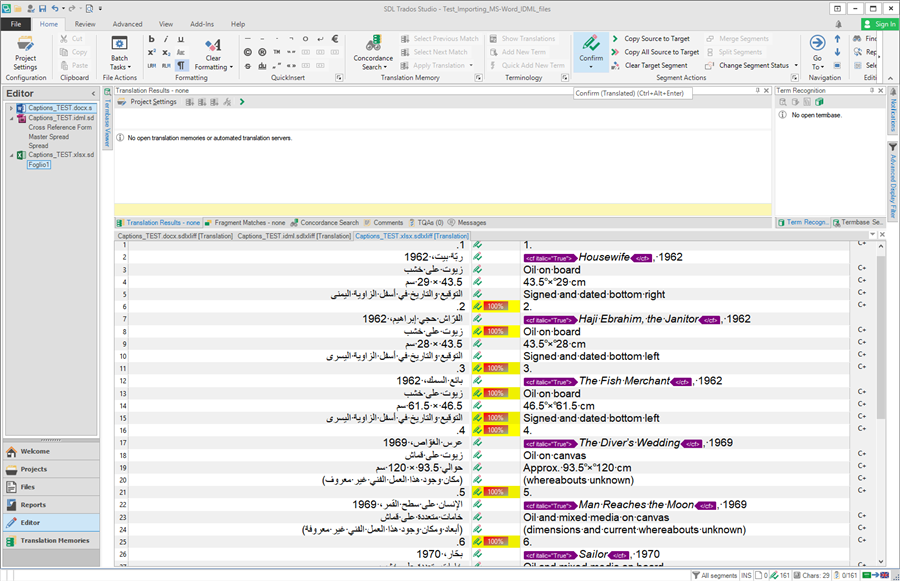
Task: Click Copy Source to Target
Action: [x=650, y=38]
